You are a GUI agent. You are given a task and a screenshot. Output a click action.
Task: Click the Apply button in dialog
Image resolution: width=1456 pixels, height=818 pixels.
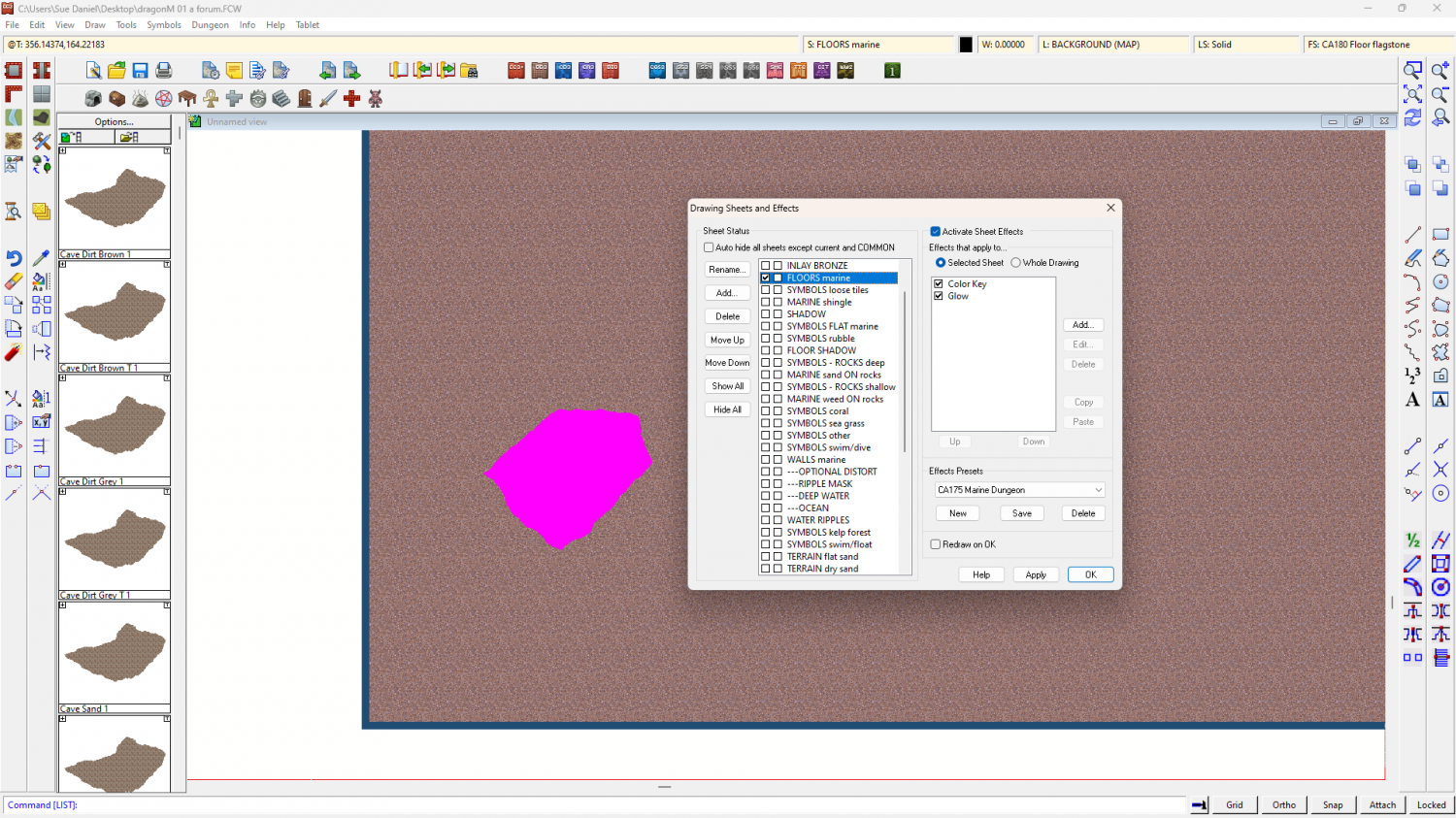[1036, 575]
